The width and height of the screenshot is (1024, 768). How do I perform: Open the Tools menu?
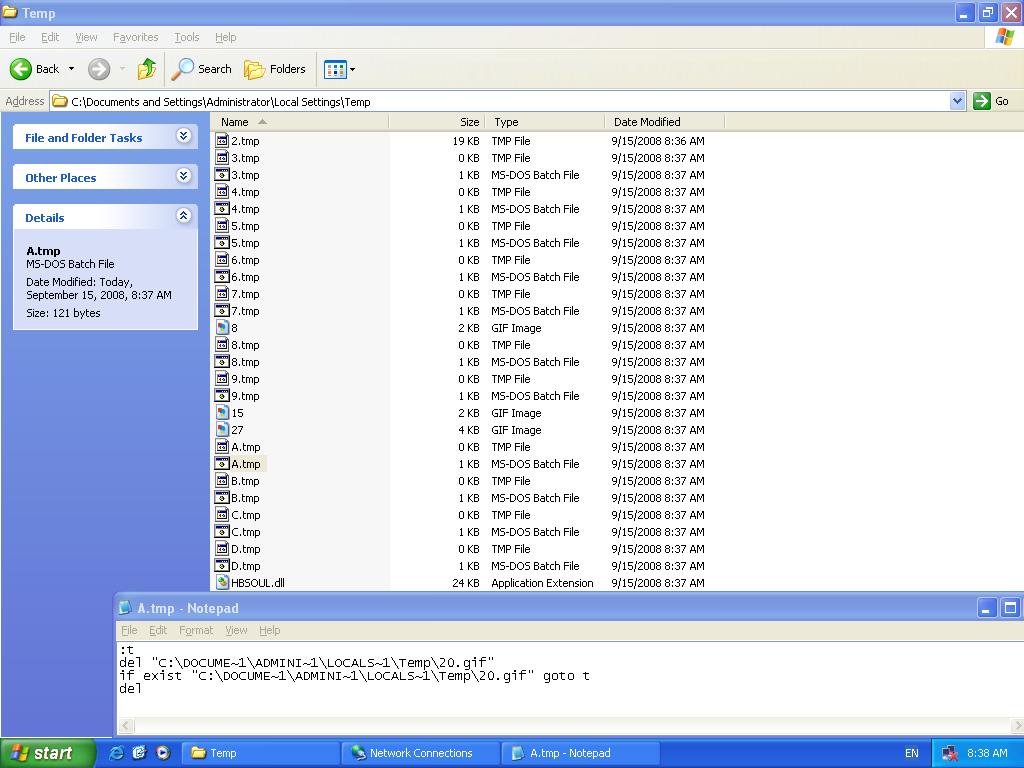pyautogui.click(x=186, y=37)
